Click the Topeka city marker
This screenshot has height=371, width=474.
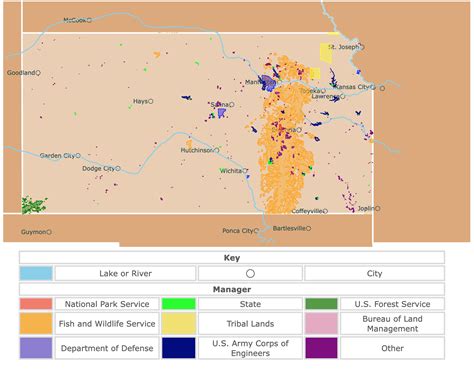coord(323,91)
